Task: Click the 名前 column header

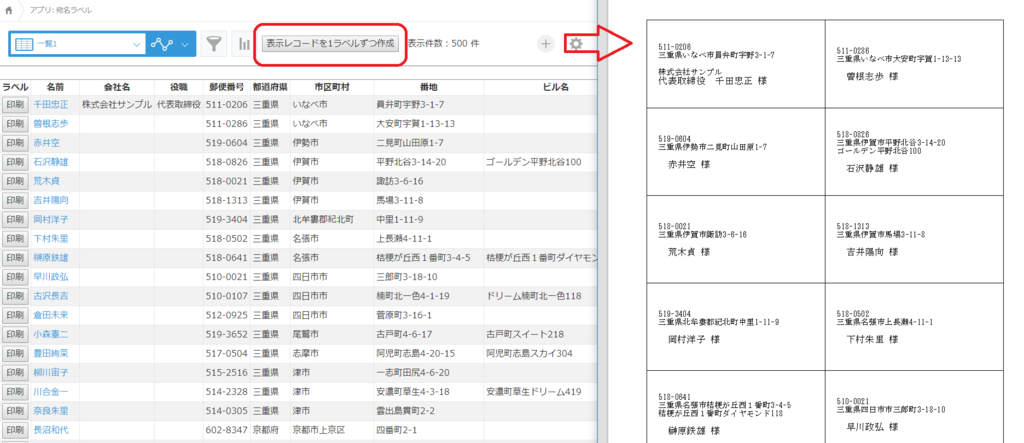Action: click(x=55, y=87)
